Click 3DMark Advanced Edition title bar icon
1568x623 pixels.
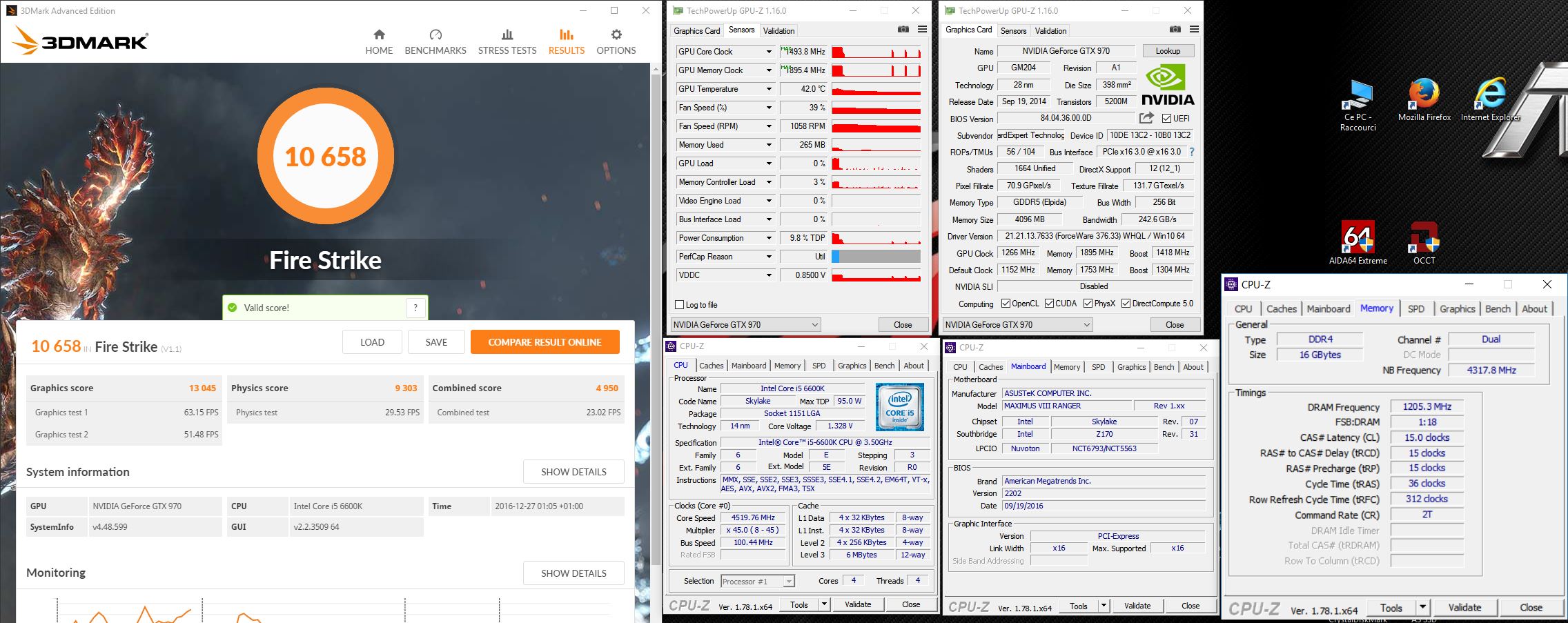point(11,10)
